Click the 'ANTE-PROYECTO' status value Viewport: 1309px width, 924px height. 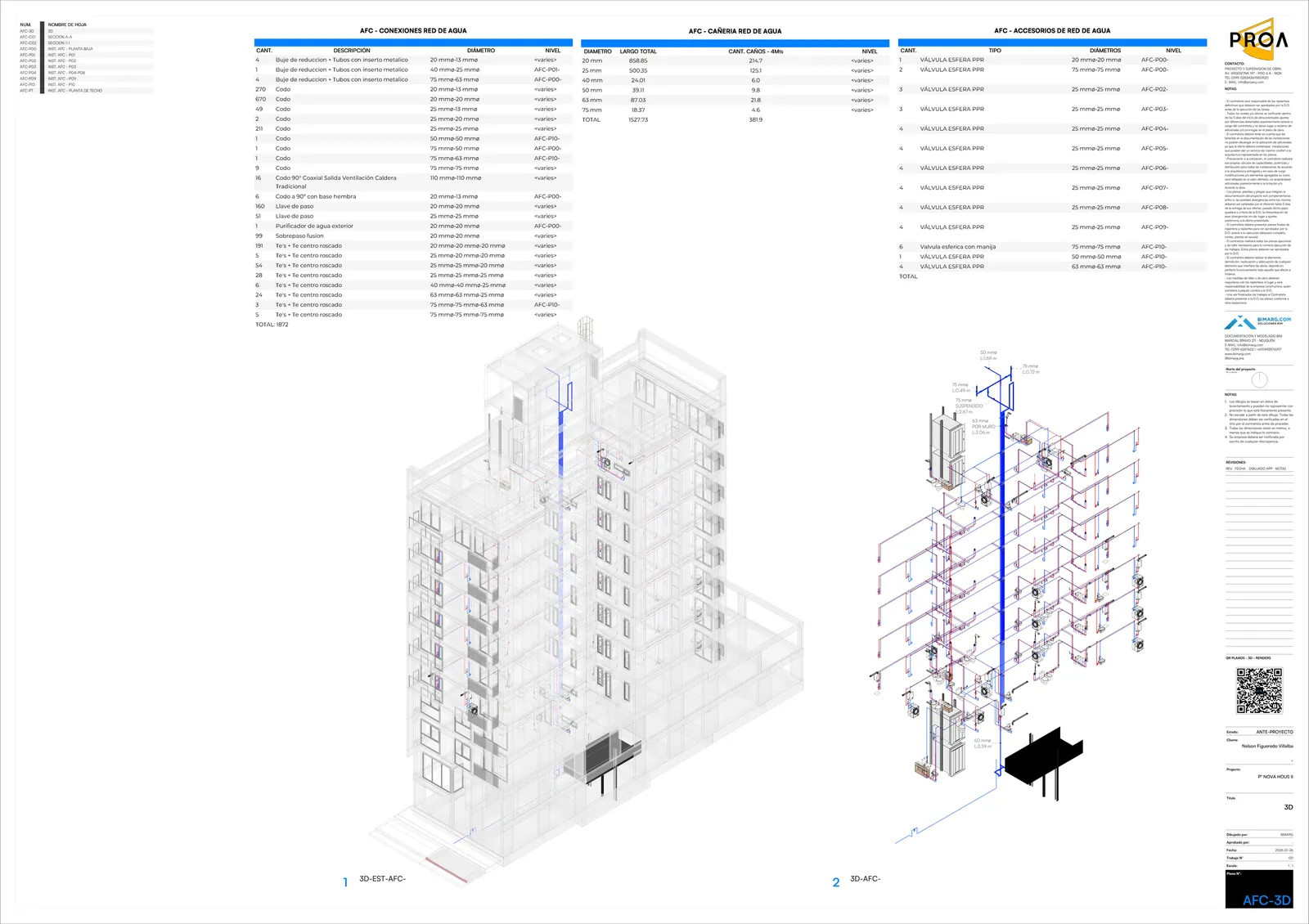pos(1275,732)
